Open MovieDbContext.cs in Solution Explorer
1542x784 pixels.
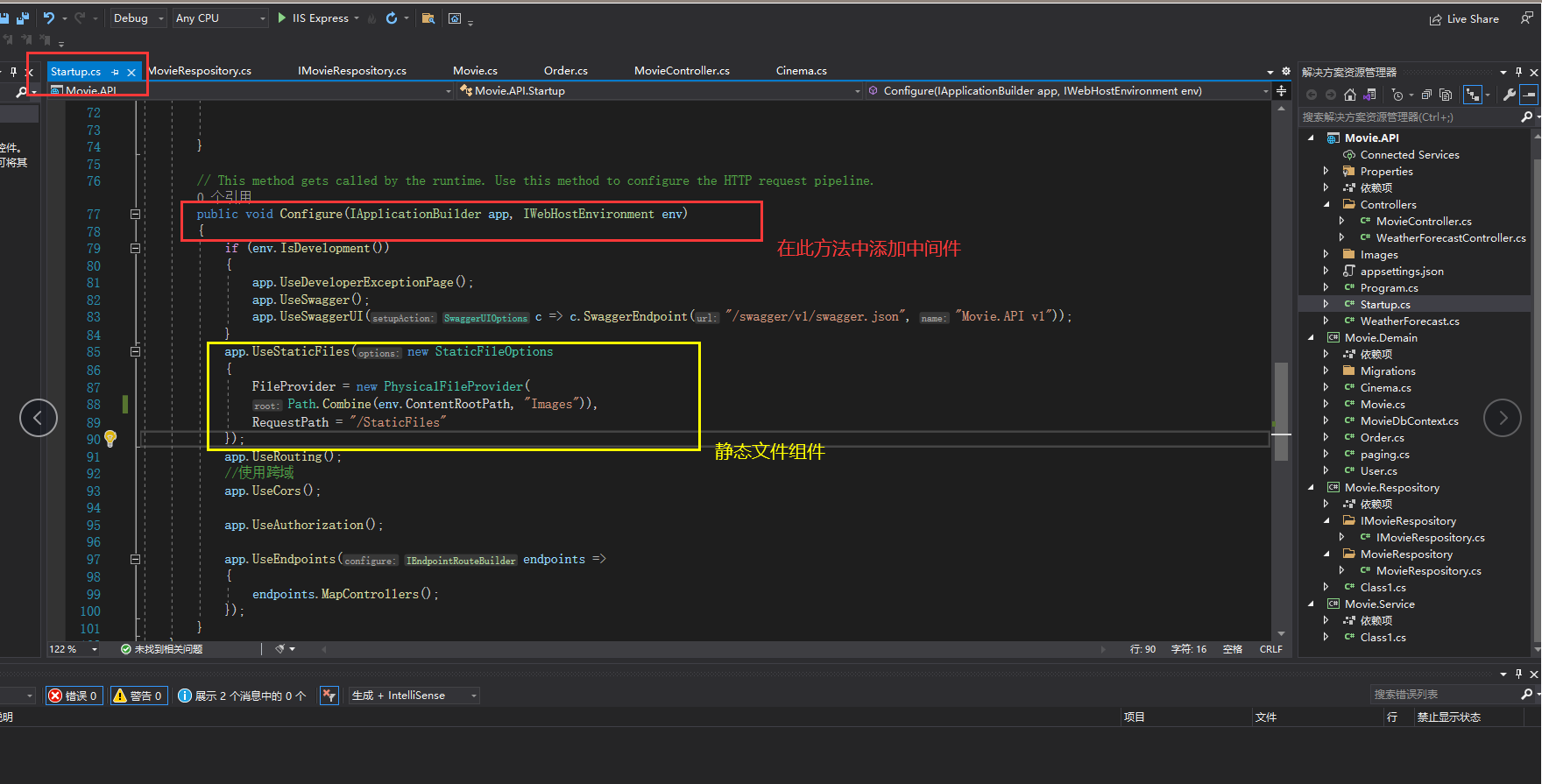point(1409,421)
